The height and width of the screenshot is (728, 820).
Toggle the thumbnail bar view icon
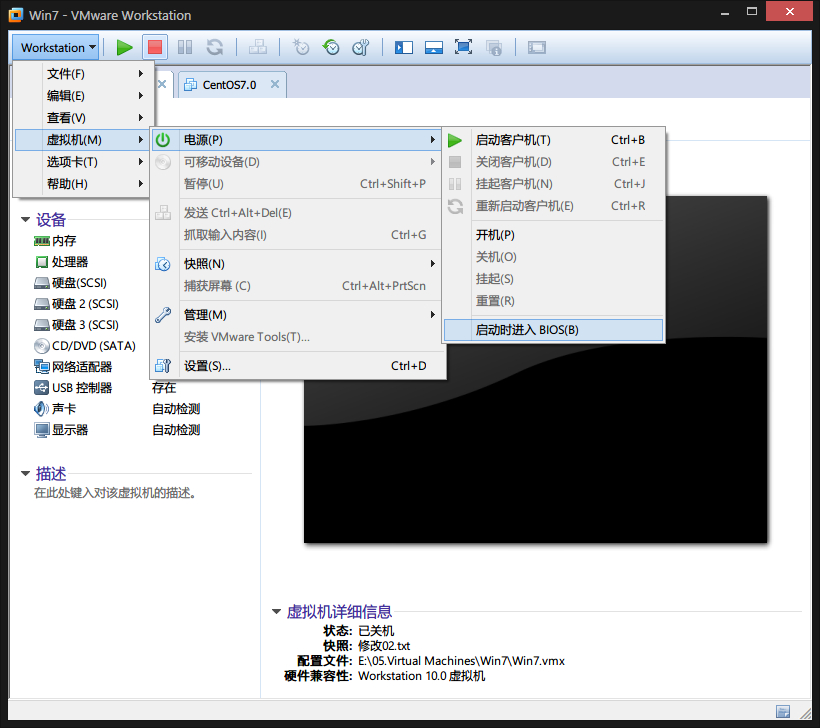[x=434, y=48]
